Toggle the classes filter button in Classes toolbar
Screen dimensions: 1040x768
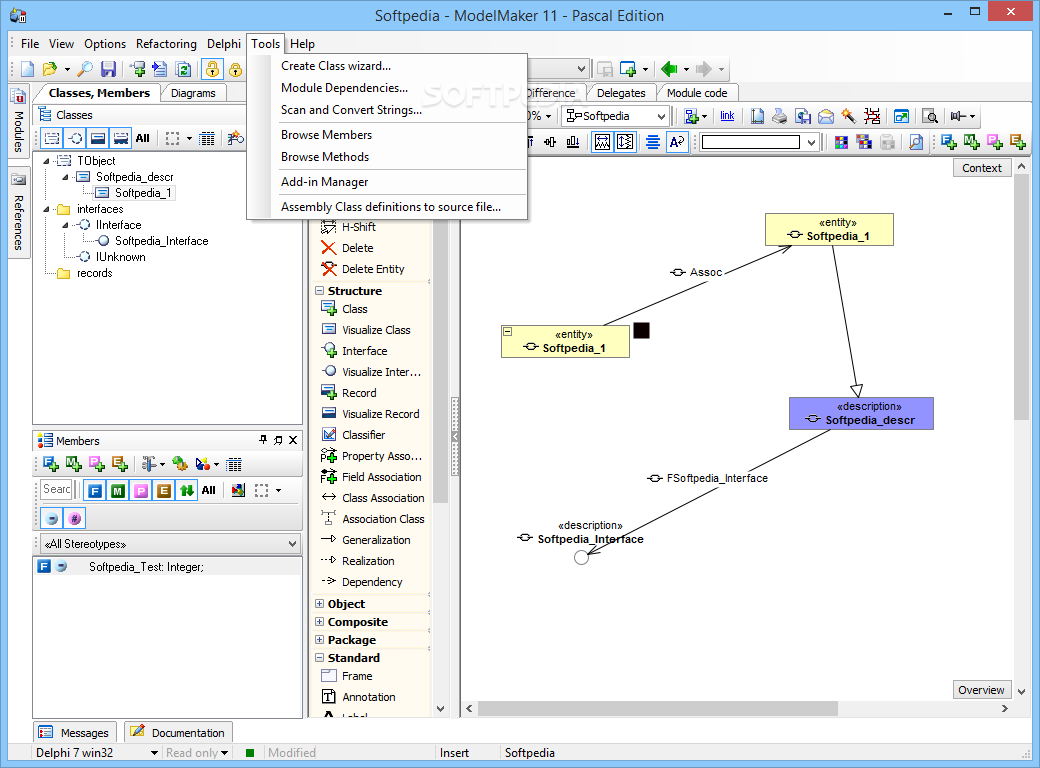[52, 138]
